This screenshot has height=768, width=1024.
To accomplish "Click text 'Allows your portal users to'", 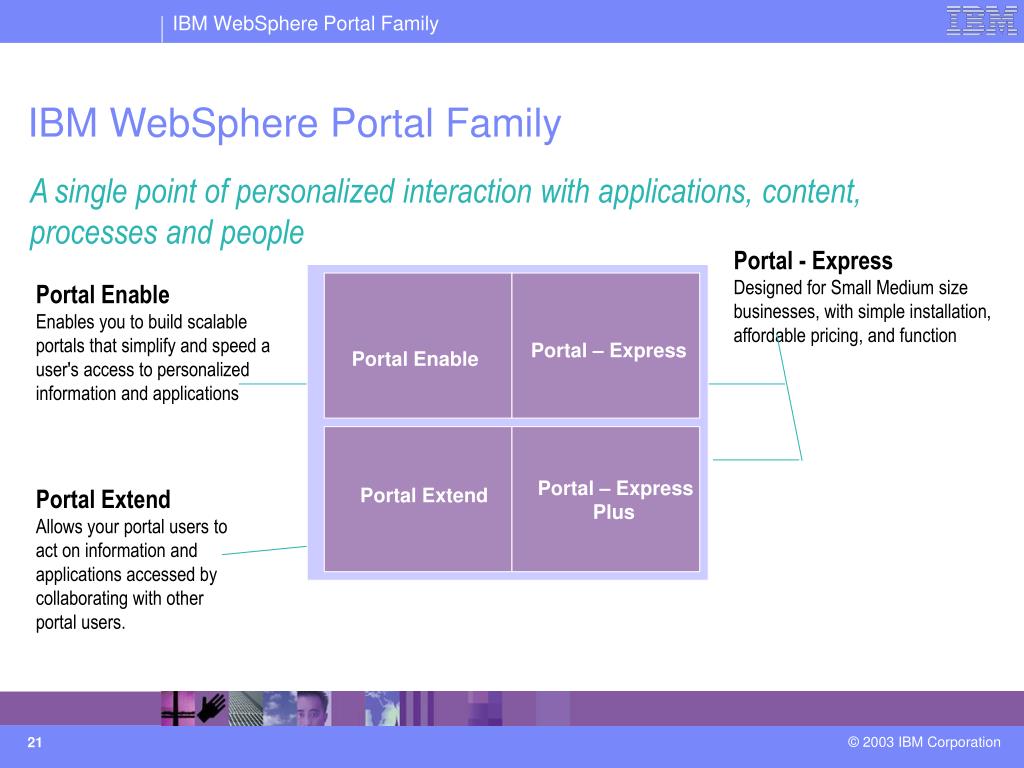I will point(131,527).
